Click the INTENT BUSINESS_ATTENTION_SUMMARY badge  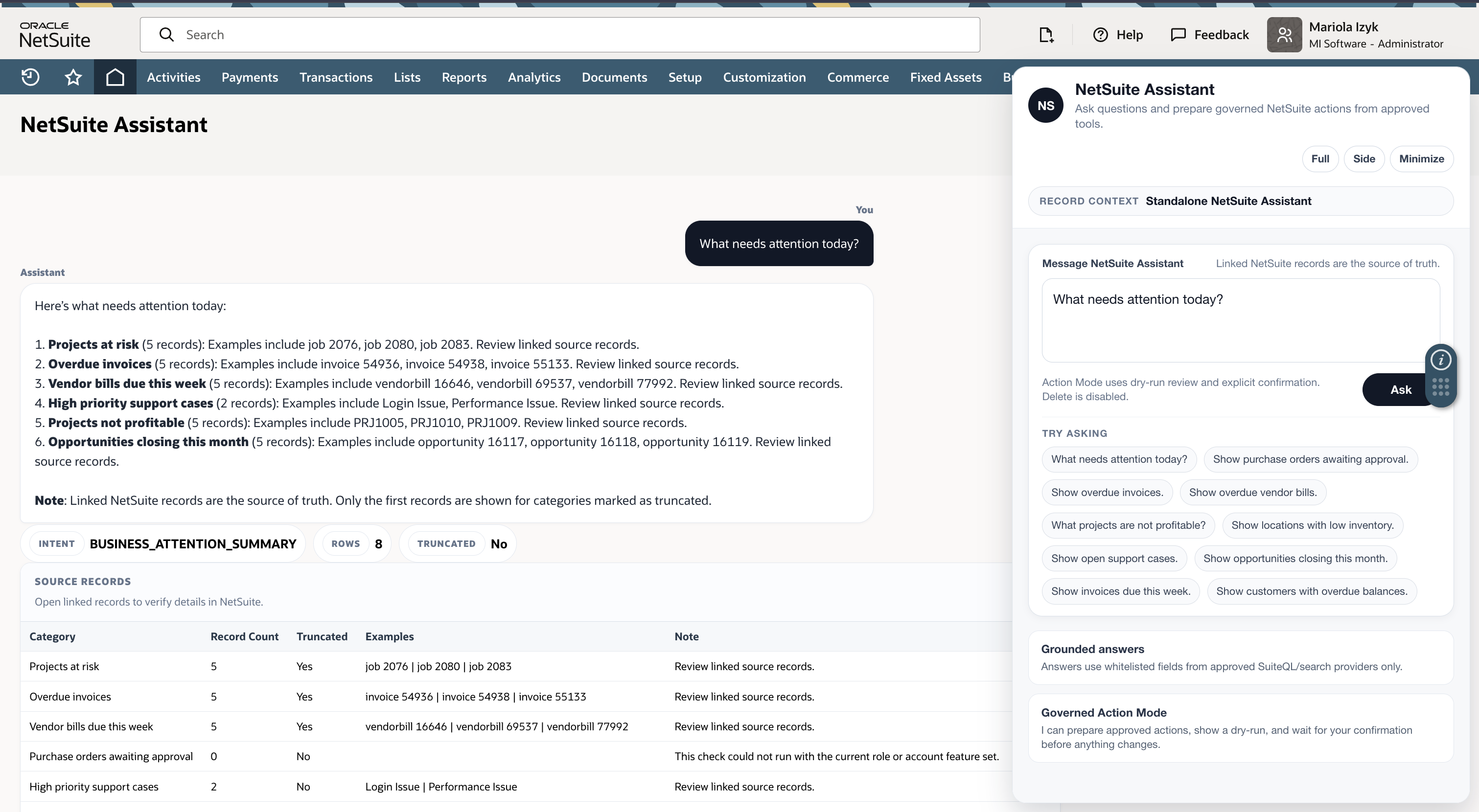[x=163, y=543]
